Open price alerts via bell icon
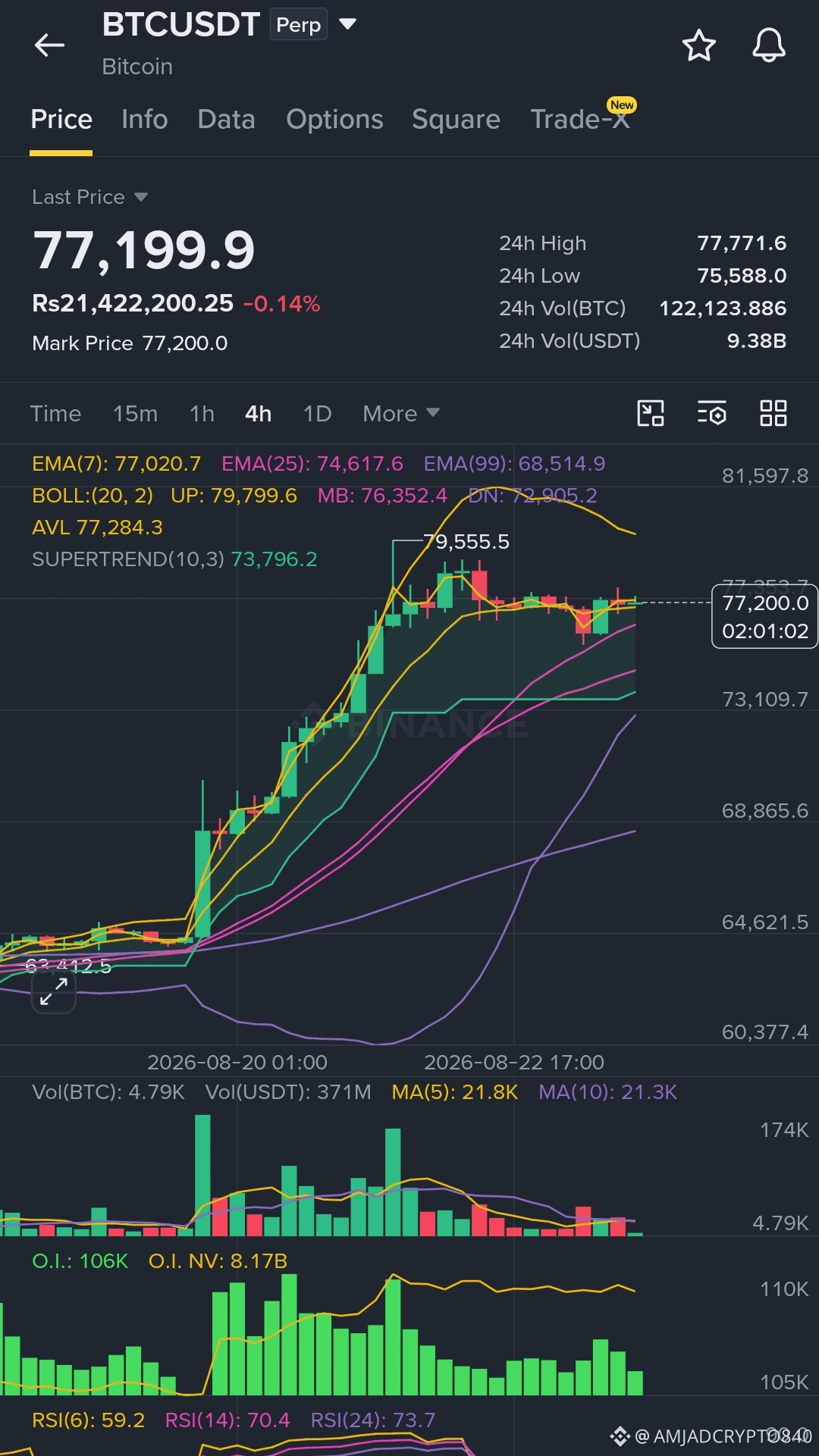The image size is (819, 1456). coord(768,45)
